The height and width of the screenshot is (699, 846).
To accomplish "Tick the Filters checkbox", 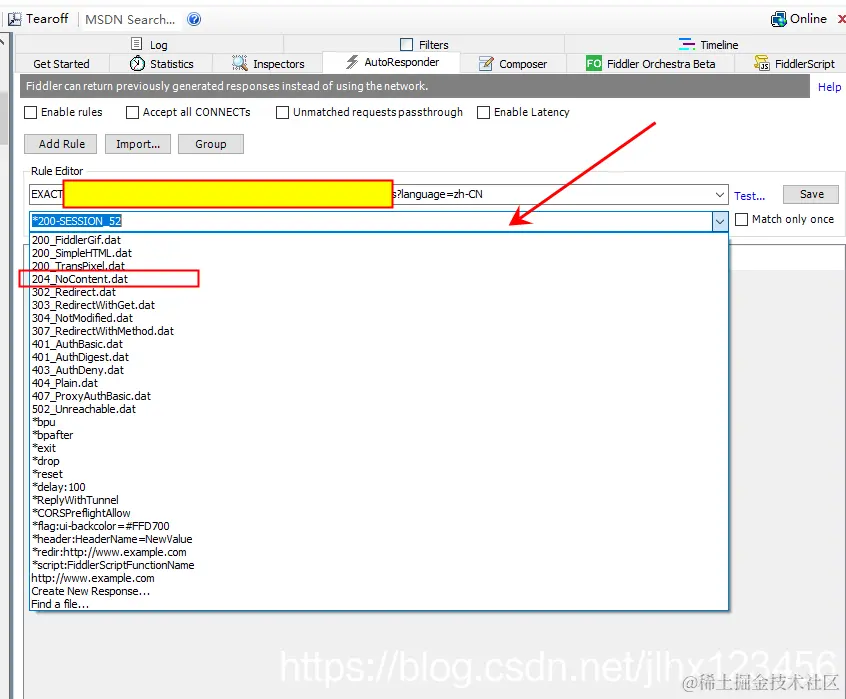I will pyautogui.click(x=406, y=44).
